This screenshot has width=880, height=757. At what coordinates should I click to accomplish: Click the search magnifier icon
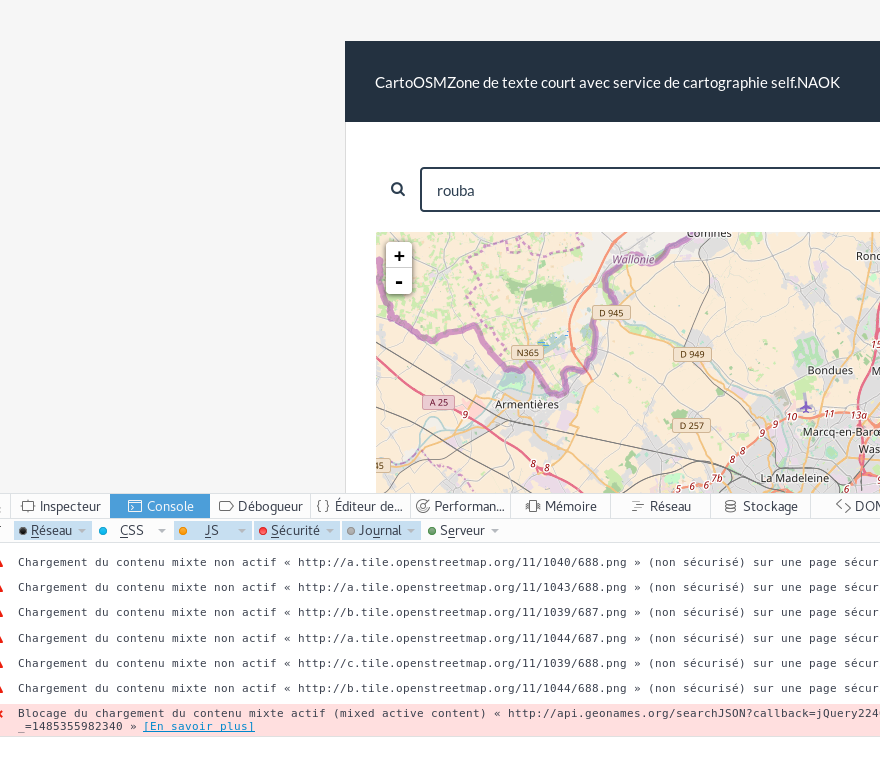pos(398,189)
